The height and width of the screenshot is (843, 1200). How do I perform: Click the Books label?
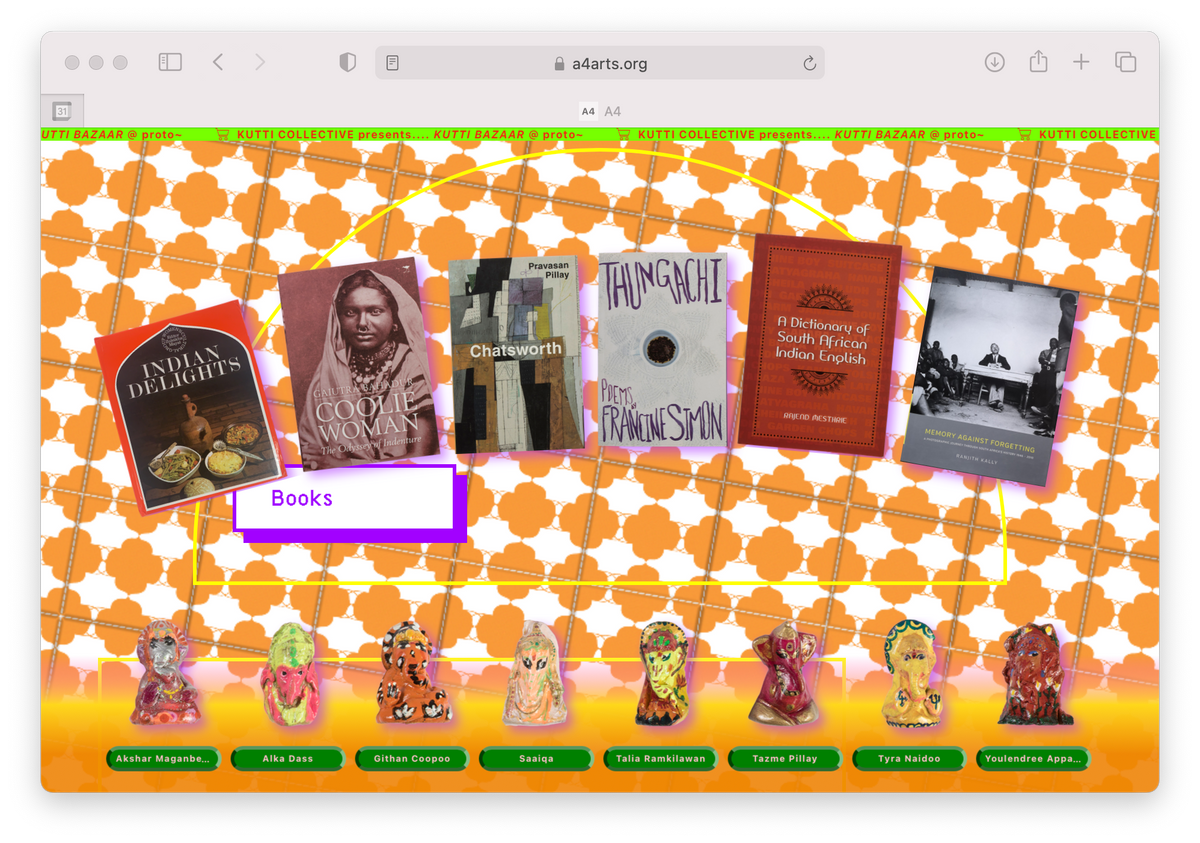pos(301,498)
